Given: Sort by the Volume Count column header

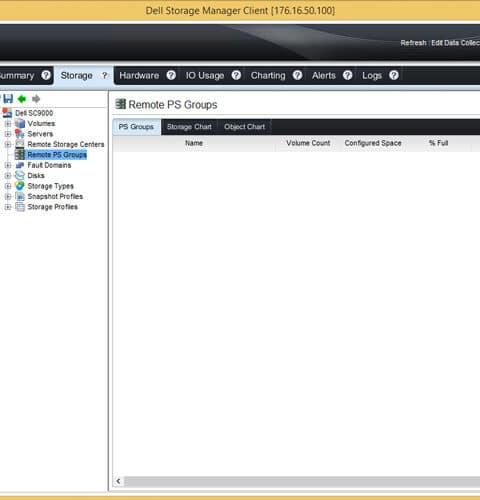Looking at the screenshot, I should click(x=308, y=143).
